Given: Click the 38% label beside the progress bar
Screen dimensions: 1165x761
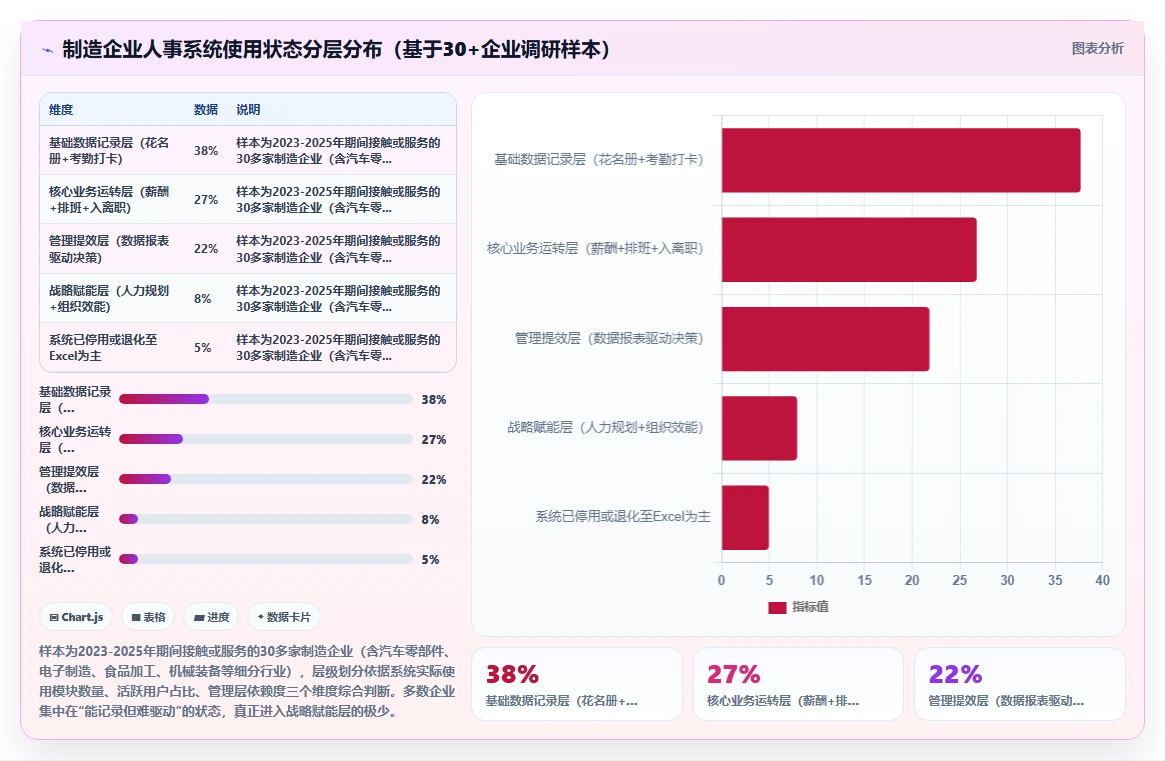Looking at the screenshot, I should (434, 399).
